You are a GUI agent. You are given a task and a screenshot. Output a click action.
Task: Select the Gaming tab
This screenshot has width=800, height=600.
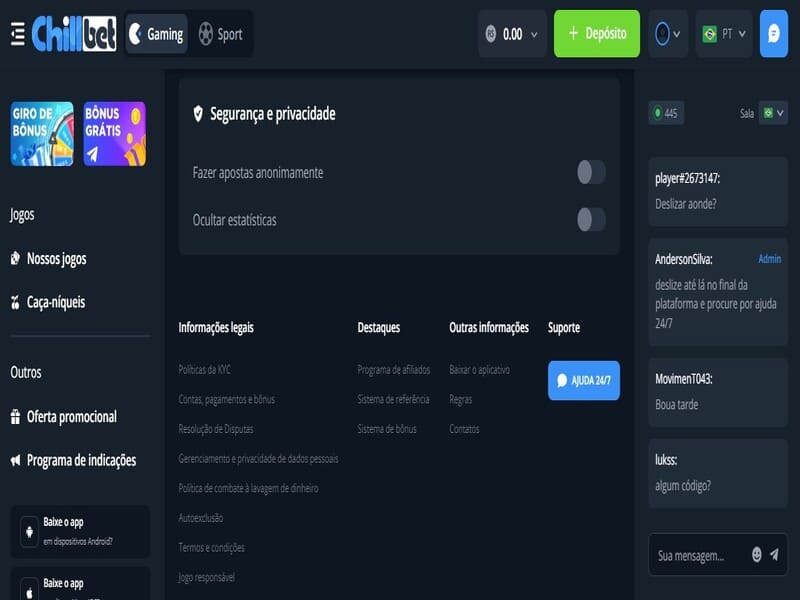pos(156,34)
